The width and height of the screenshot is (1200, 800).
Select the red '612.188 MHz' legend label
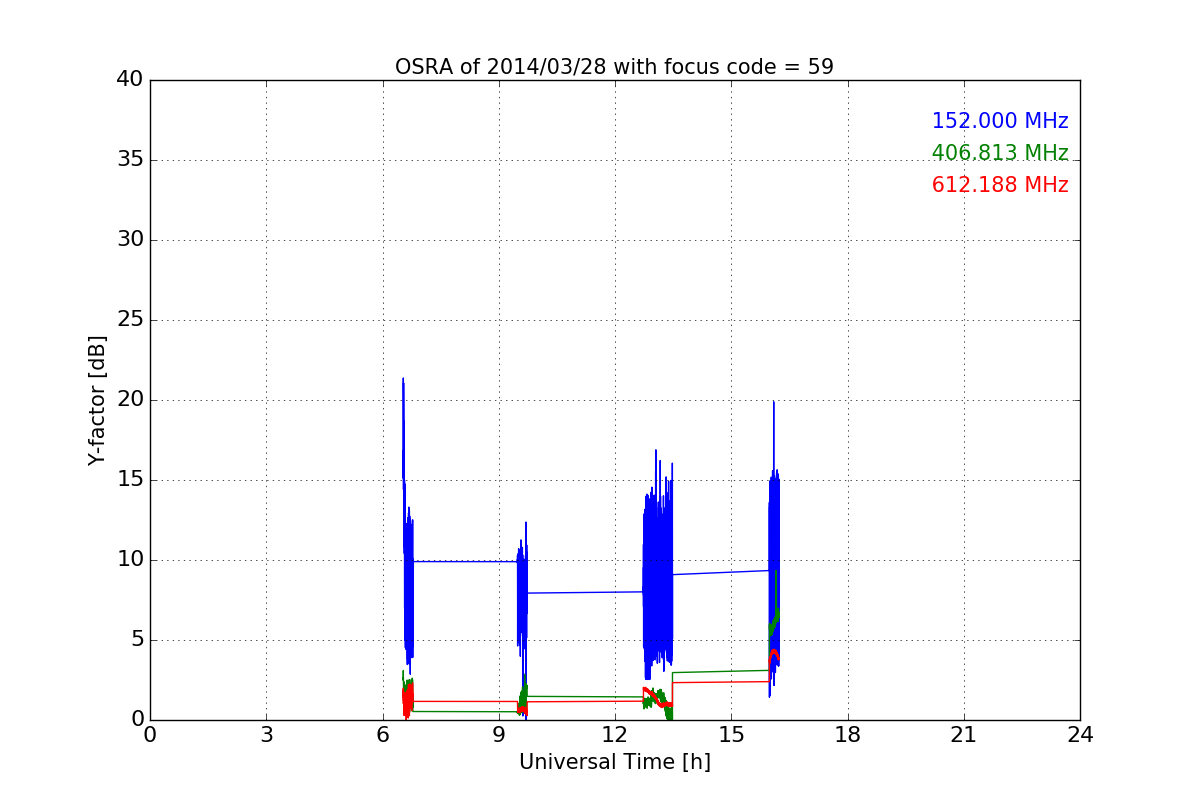click(1000, 185)
